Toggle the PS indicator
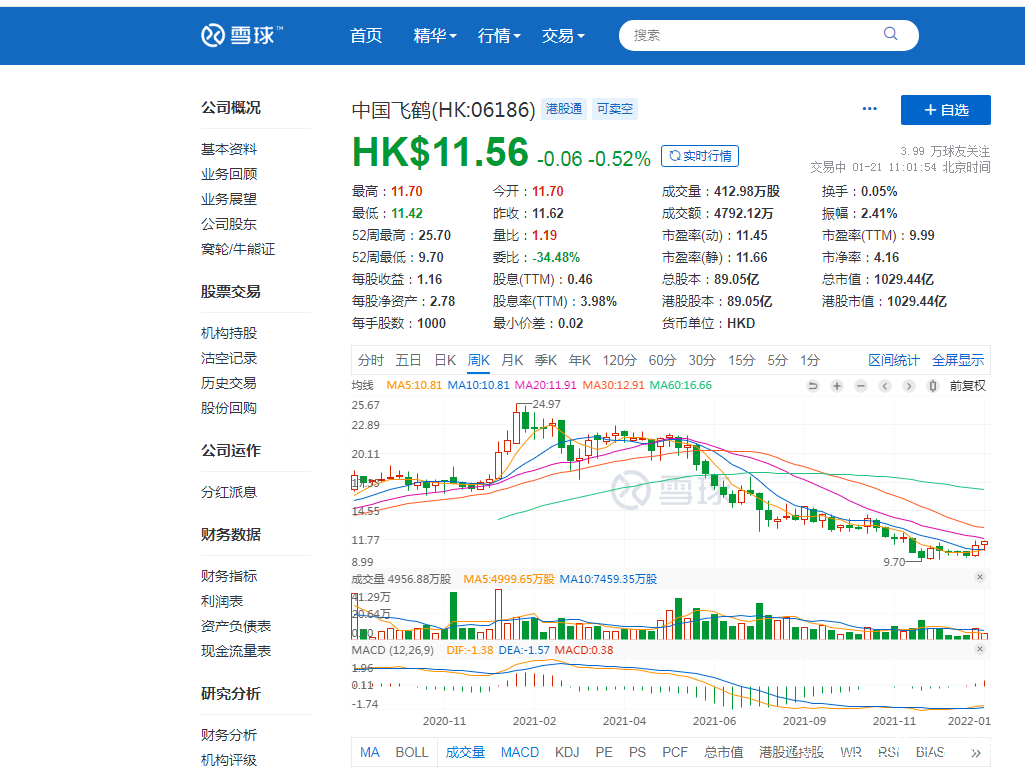1025x772 pixels. (x=637, y=752)
